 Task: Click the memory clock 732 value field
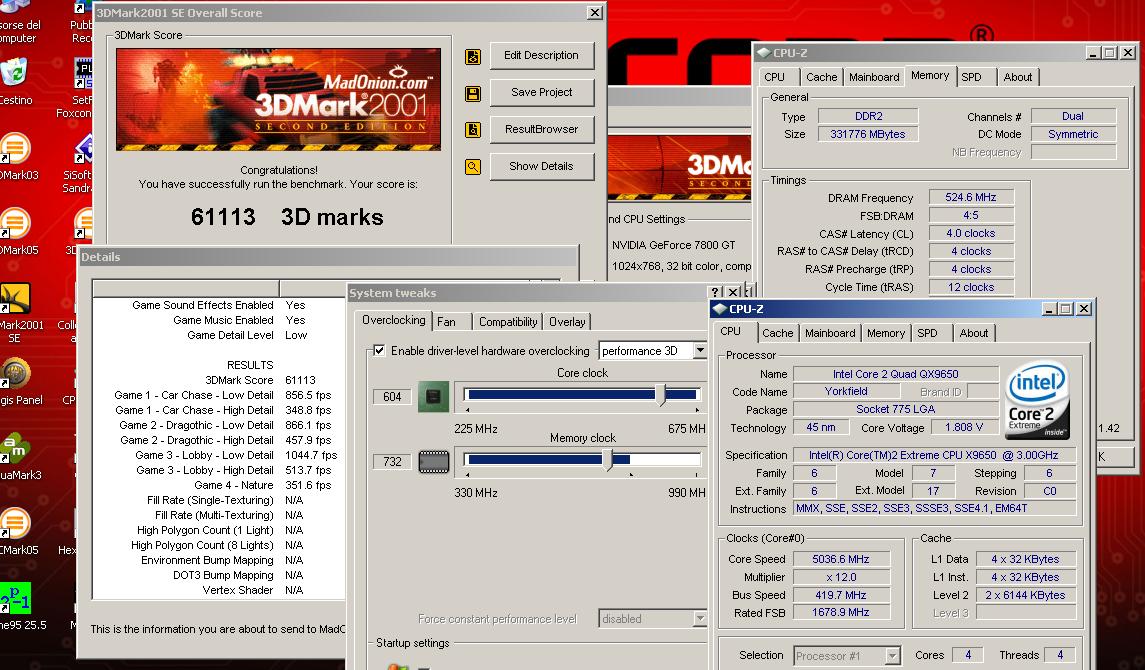coord(391,462)
